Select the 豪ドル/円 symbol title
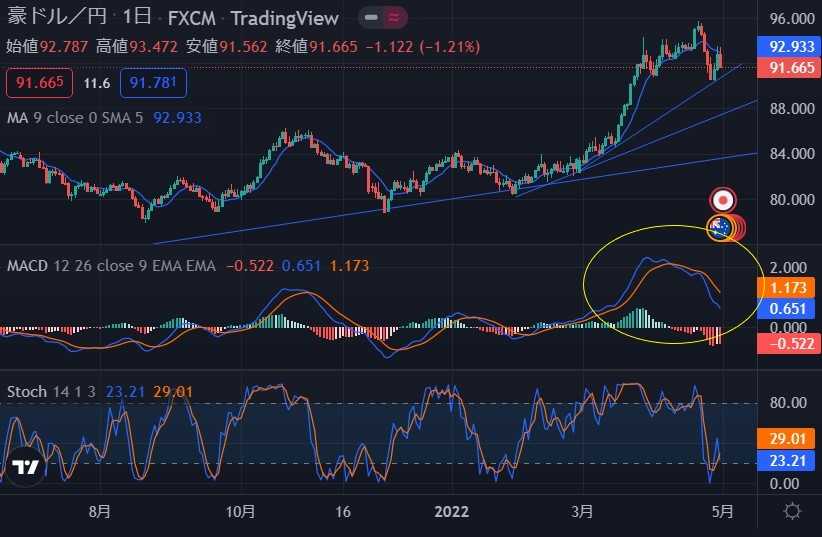The height and width of the screenshot is (537, 822). click(57, 17)
